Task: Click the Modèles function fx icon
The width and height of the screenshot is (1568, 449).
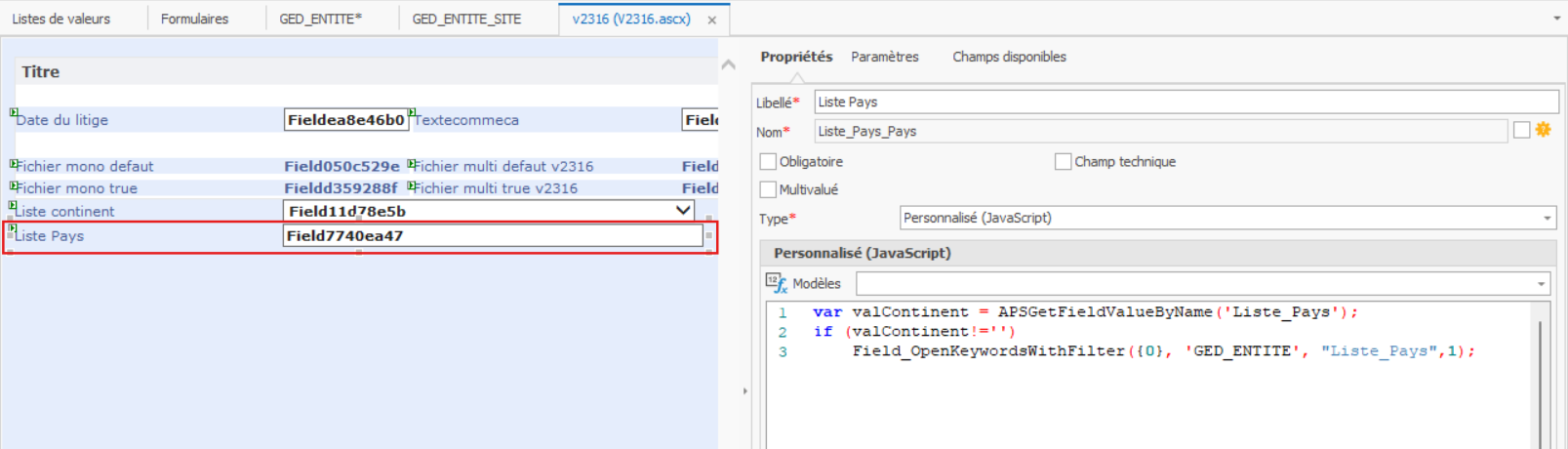Action: (777, 283)
